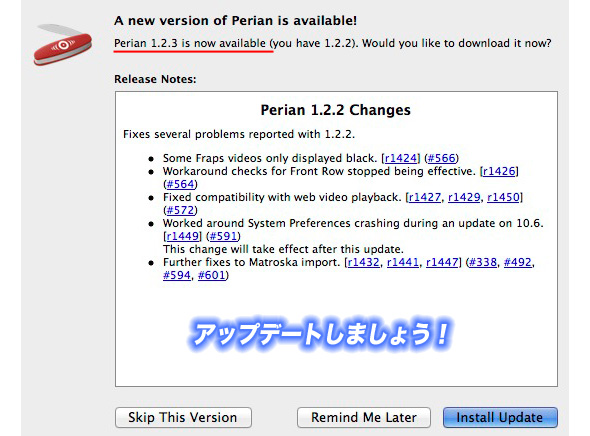Image resolution: width=590 pixels, height=436 pixels.
Task: Choose Remind Me Later
Action: (363, 418)
